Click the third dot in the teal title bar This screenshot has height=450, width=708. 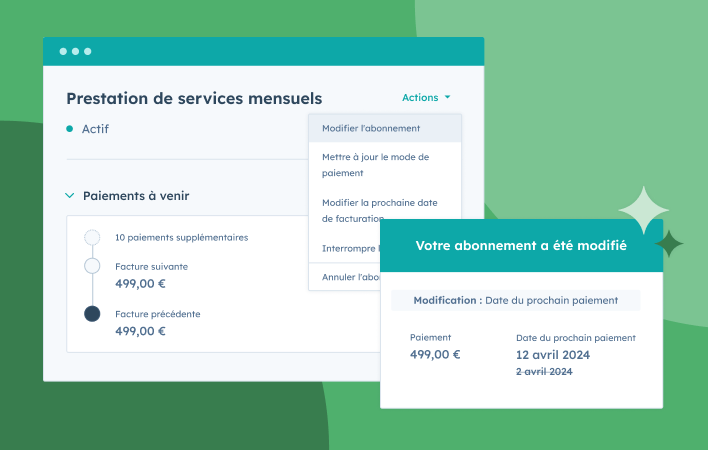tap(87, 51)
